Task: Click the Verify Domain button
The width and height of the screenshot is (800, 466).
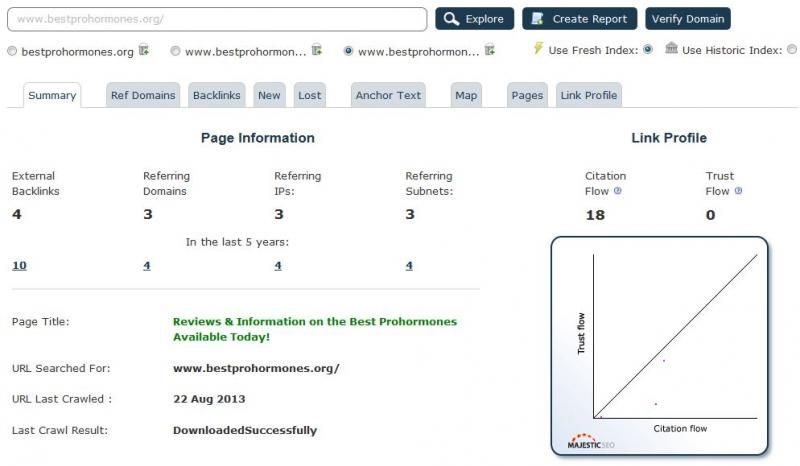Action: coord(688,19)
